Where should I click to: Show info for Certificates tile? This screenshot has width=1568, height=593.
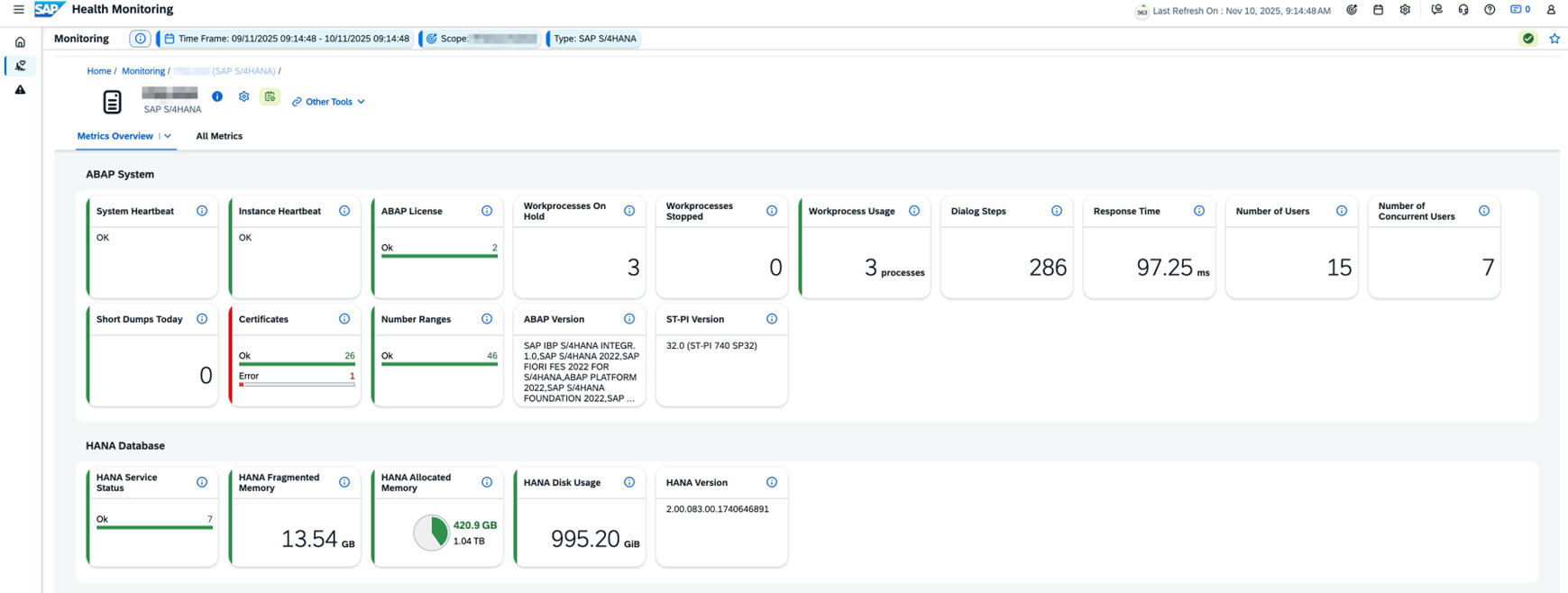[344, 319]
